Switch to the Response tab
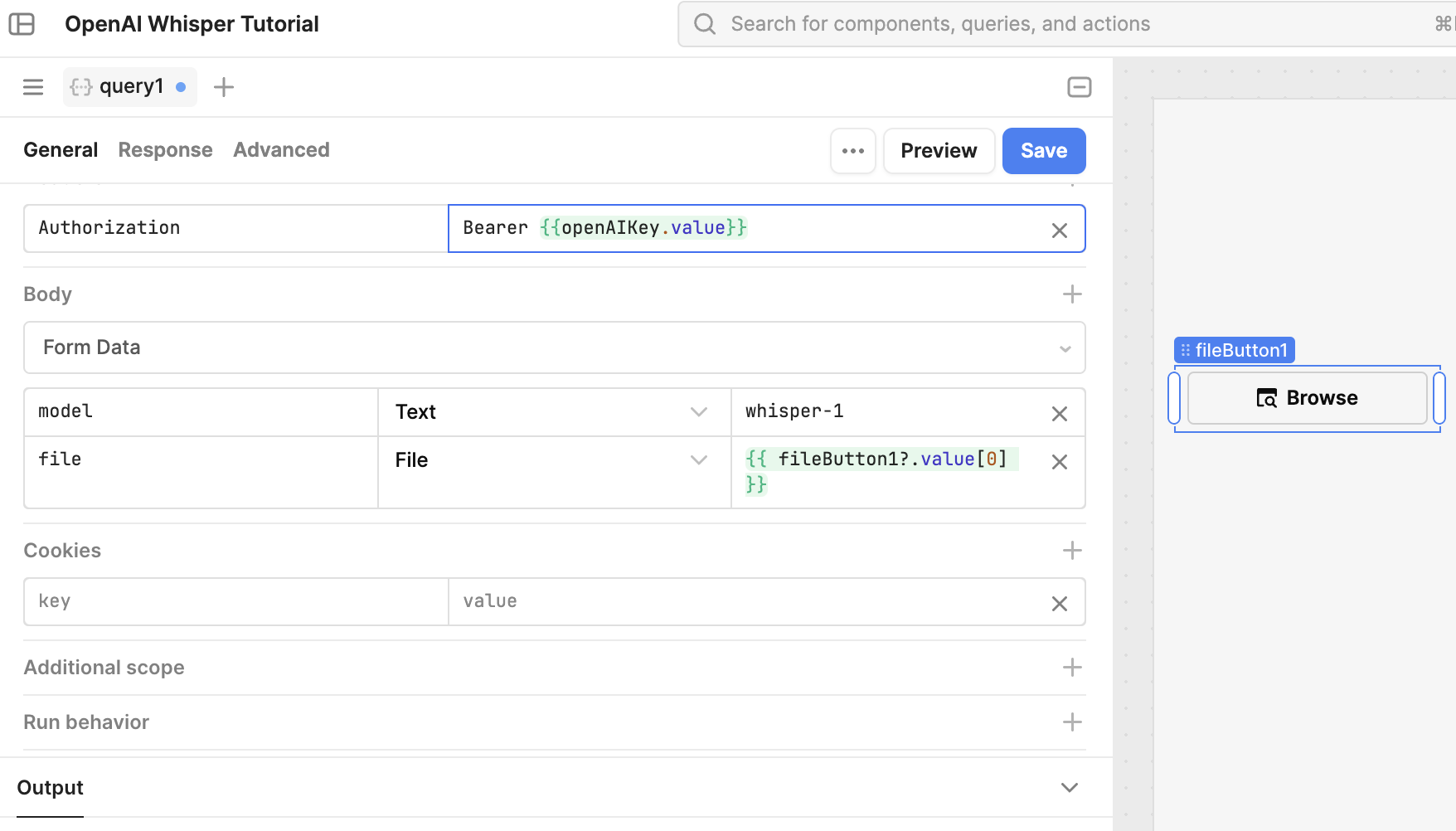 pyautogui.click(x=165, y=150)
